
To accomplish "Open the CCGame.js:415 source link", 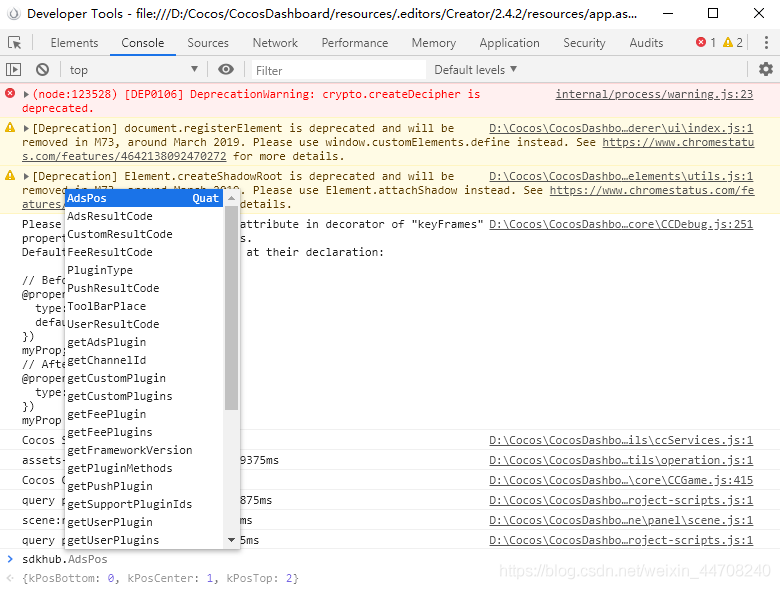I will pos(621,480).
